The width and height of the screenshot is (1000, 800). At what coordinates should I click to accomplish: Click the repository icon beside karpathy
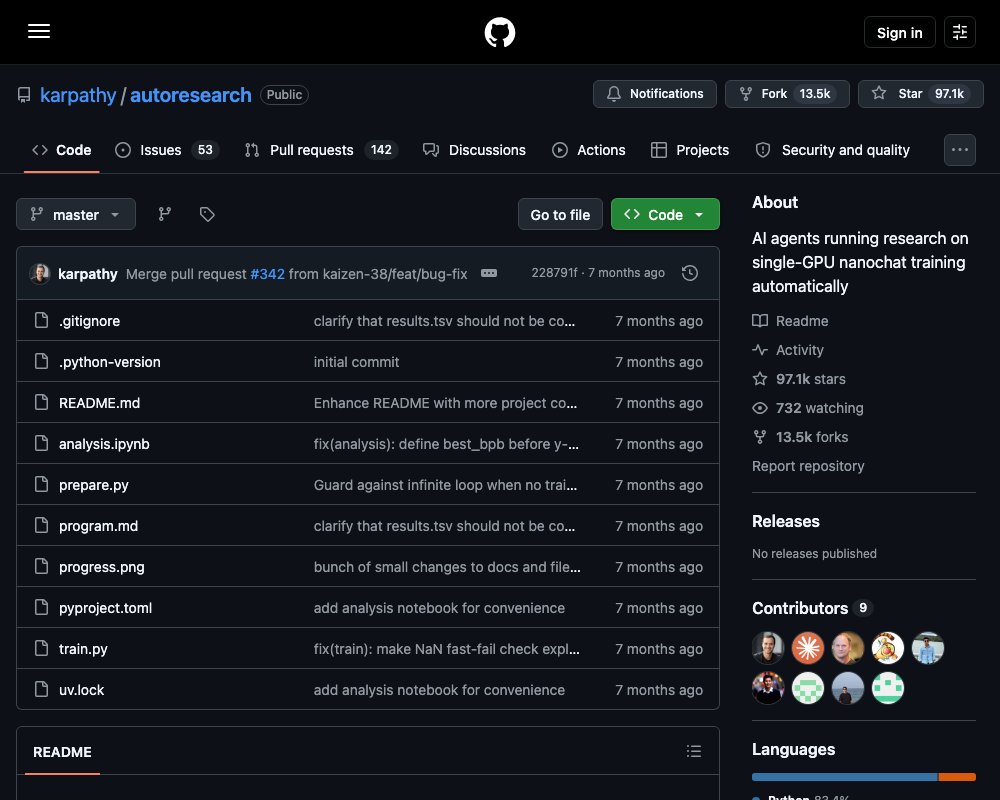click(24, 95)
